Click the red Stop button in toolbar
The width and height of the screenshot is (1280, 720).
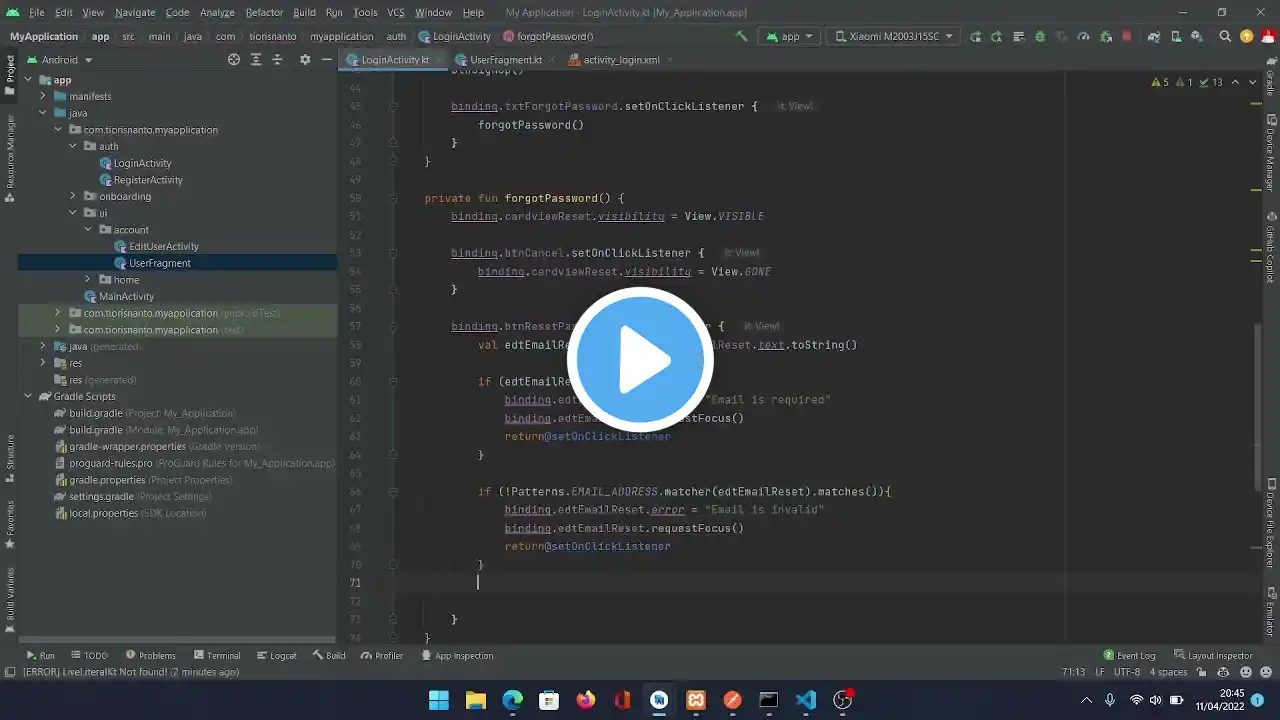1127,36
